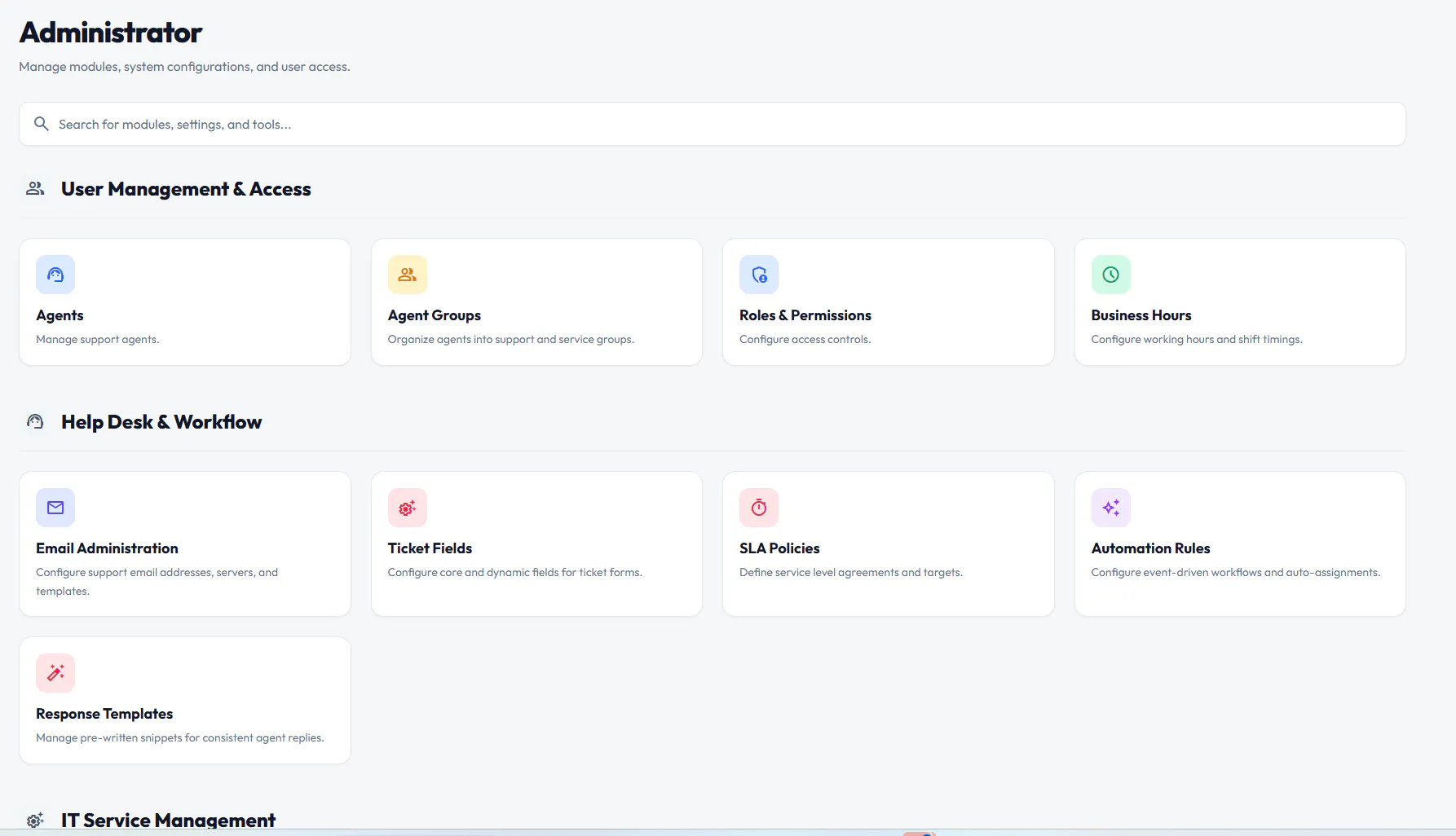Click the Agents headset icon
The height and width of the screenshot is (836, 1456).
[55, 275]
